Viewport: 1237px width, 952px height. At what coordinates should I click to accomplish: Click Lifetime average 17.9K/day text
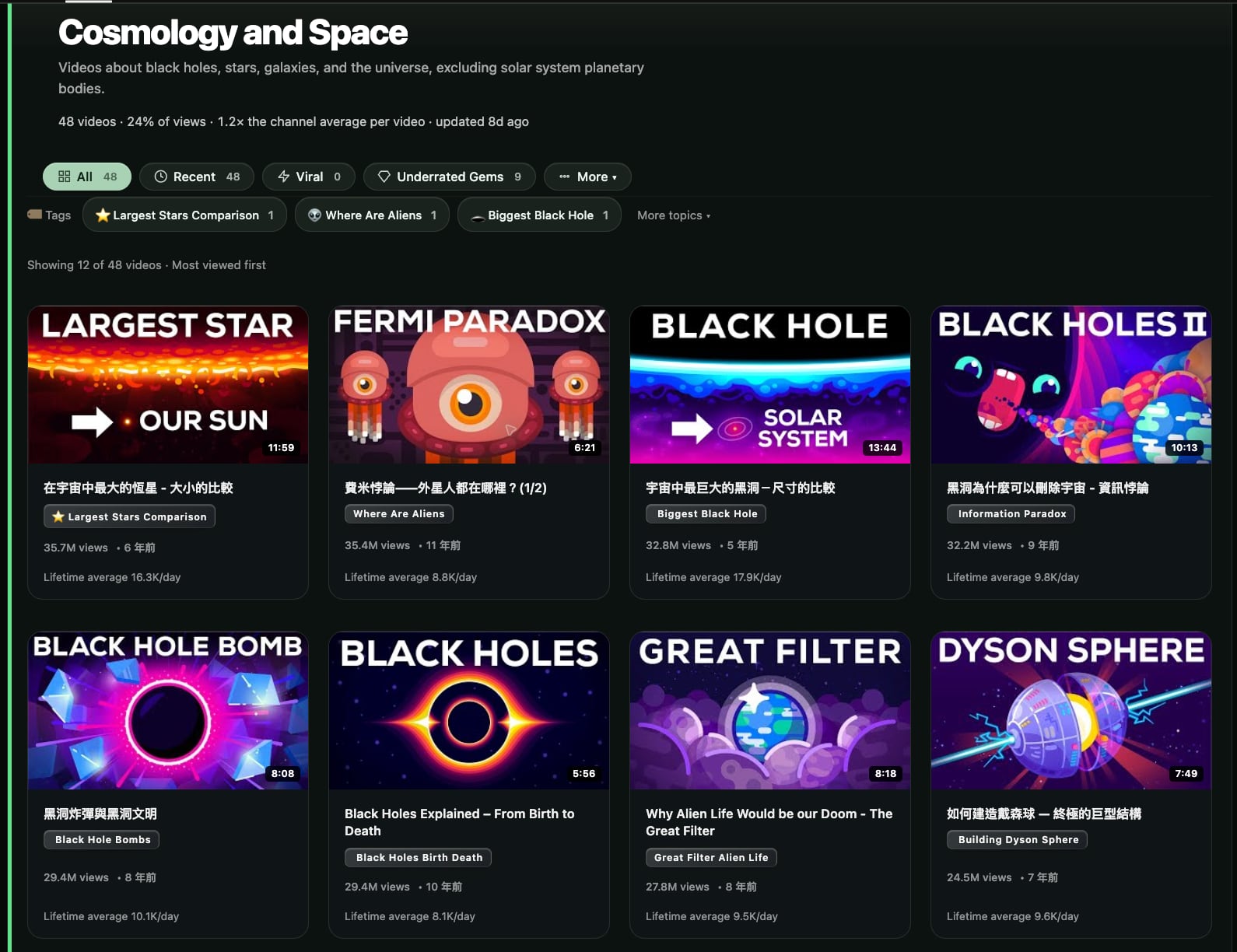click(713, 577)
